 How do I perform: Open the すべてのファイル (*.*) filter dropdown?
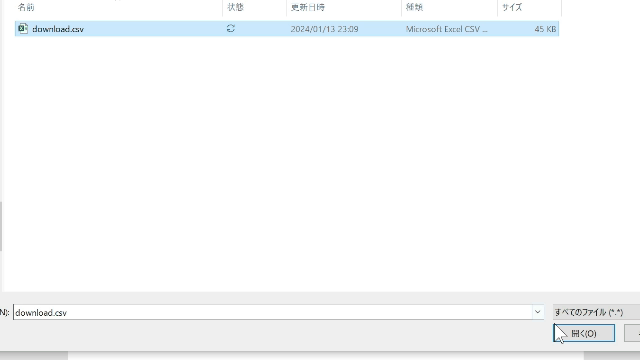(x=596, y=312)
